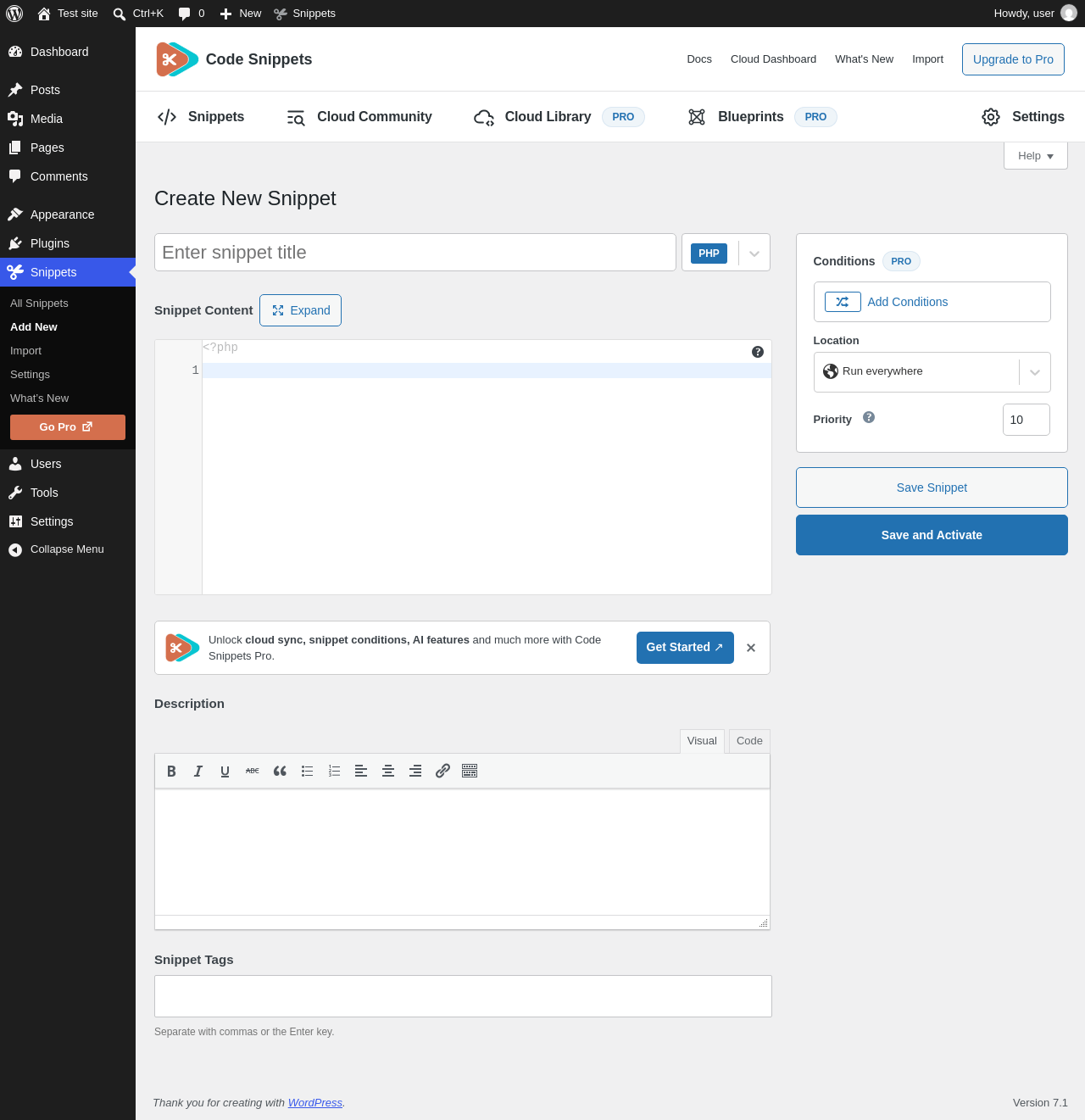The height and width of the screenshot is (1120, 1085).
Task: Open the Ctrl+K search command
Action: point(138,14)
